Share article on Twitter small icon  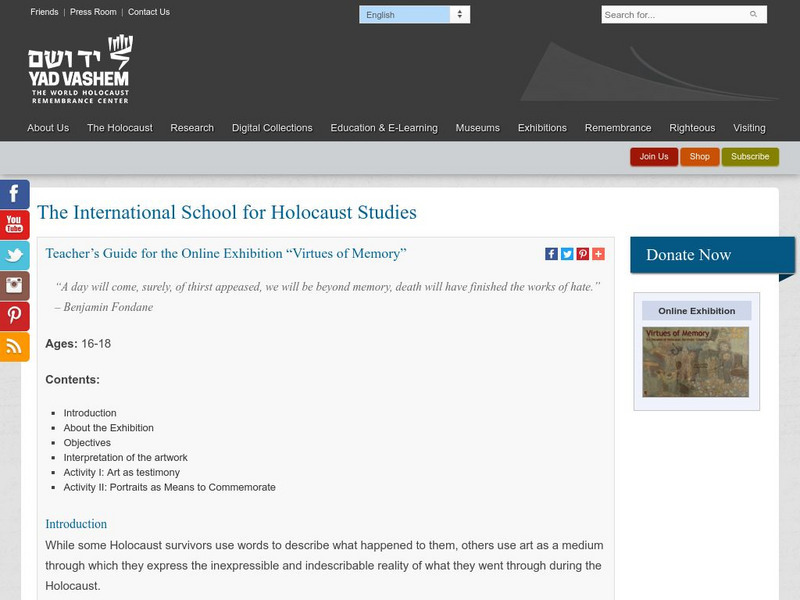tap(567, 254)
